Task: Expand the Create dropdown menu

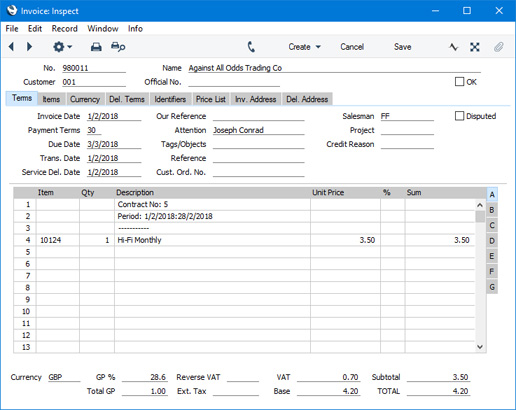Action: [x=305, y=47]
